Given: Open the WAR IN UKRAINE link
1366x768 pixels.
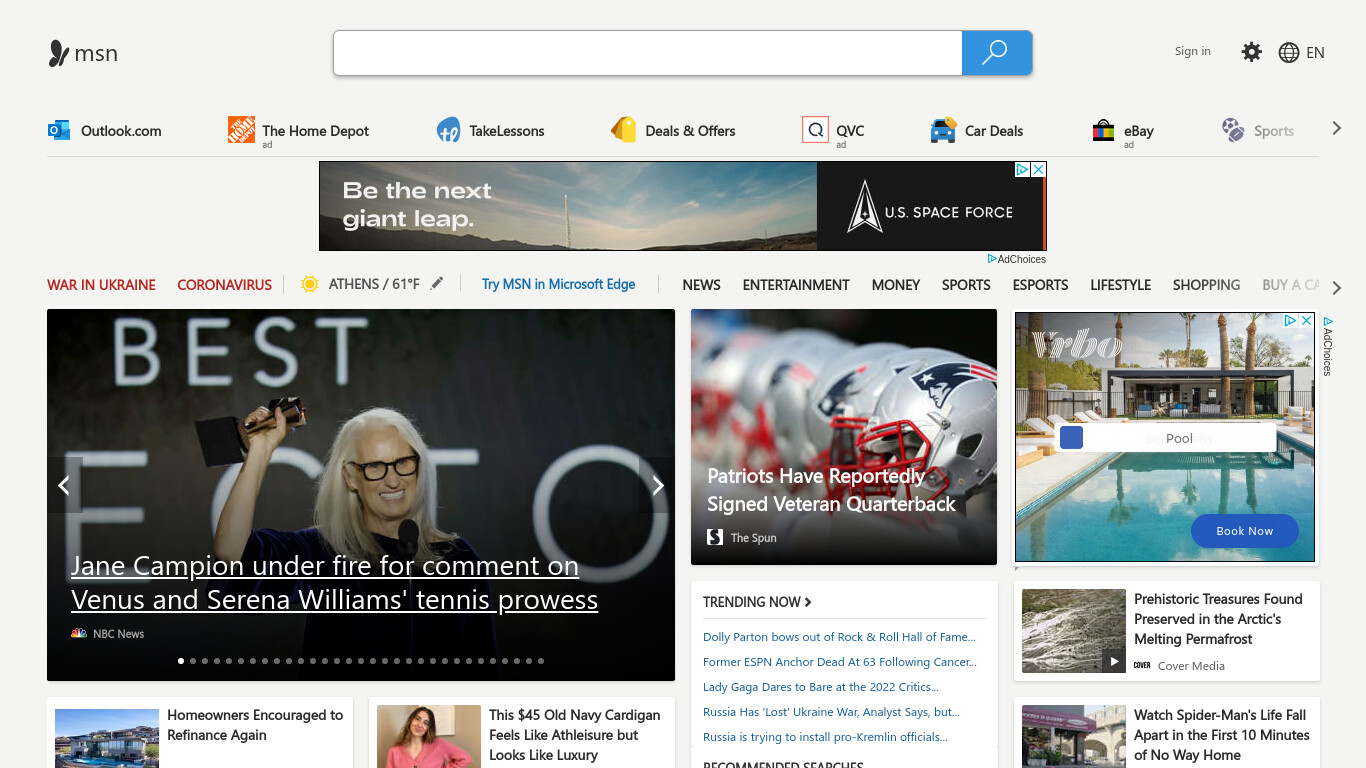Looking at the screenshot, I should point(101,285).
